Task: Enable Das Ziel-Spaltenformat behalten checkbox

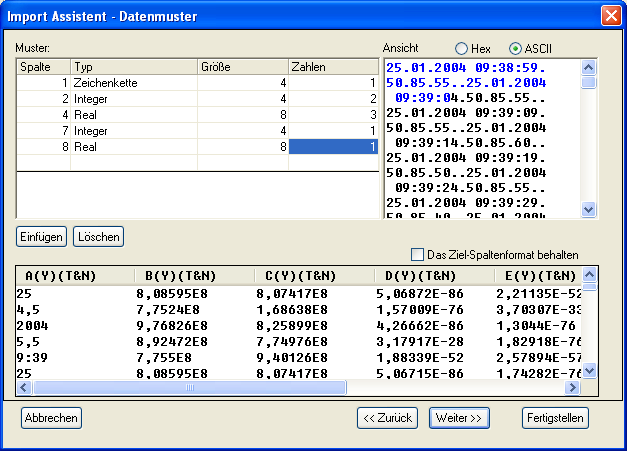Action: point(417,255)
